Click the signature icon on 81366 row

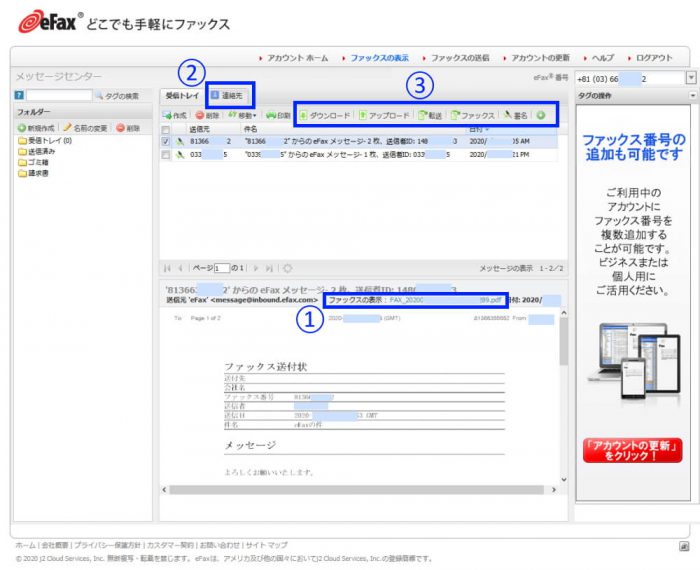point(180,141)
